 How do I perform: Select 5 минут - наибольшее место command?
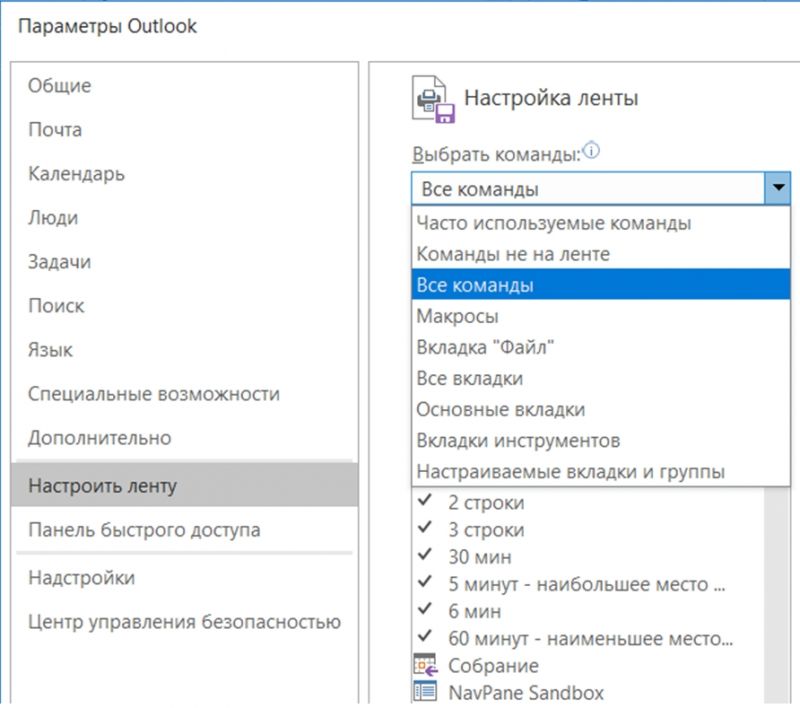pyautogui.click(x=588, y=584)
